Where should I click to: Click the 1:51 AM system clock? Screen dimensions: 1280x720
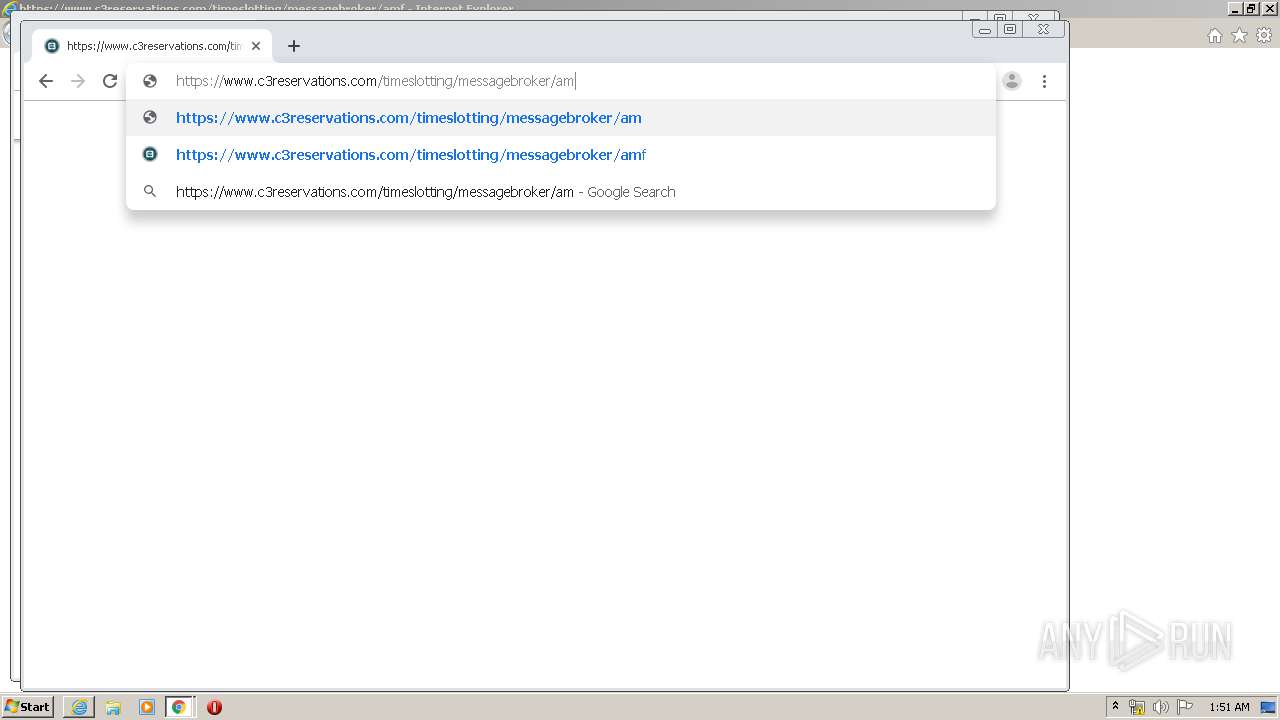point(1229,707)
